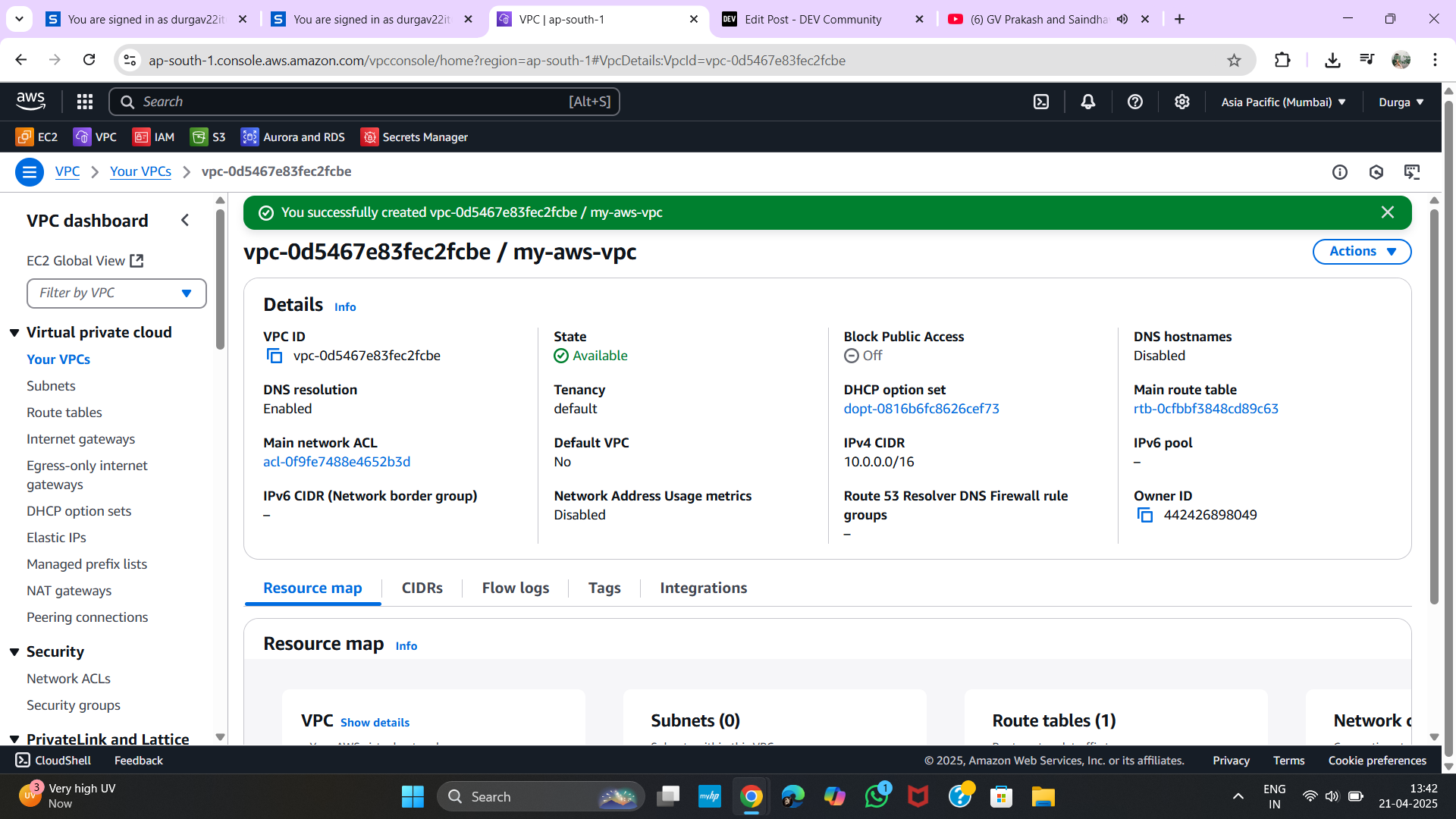The image size is (1456, 819).
Task: Collapse the VPC dashboard sidebar
Action: [185, 221]
